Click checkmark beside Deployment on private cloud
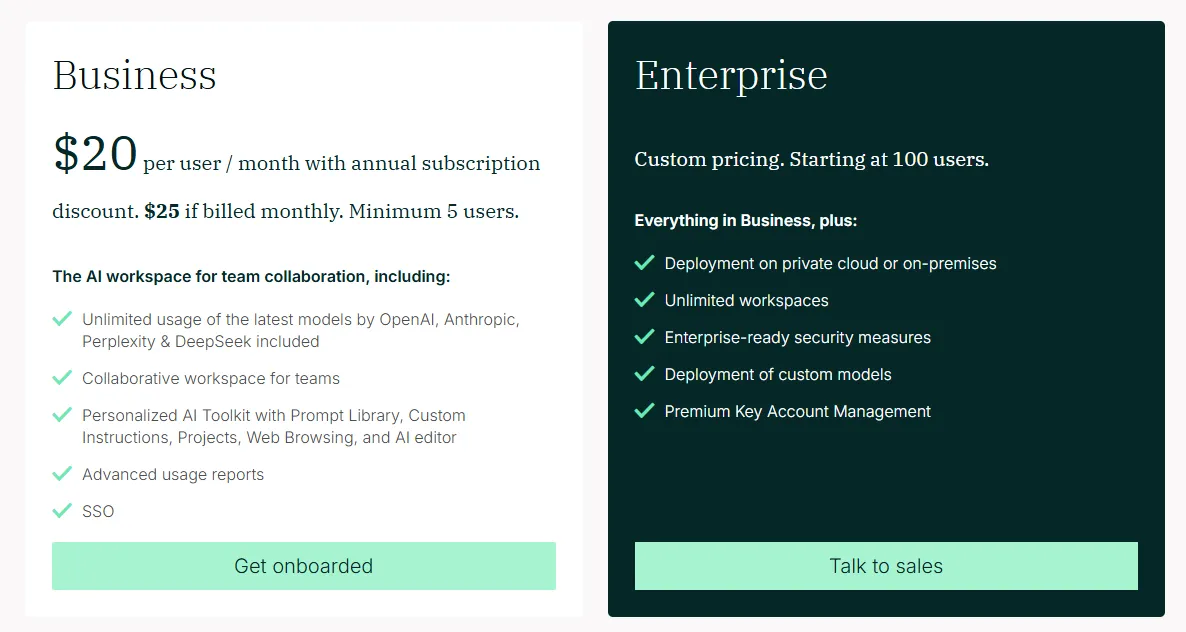 (644, 262)
